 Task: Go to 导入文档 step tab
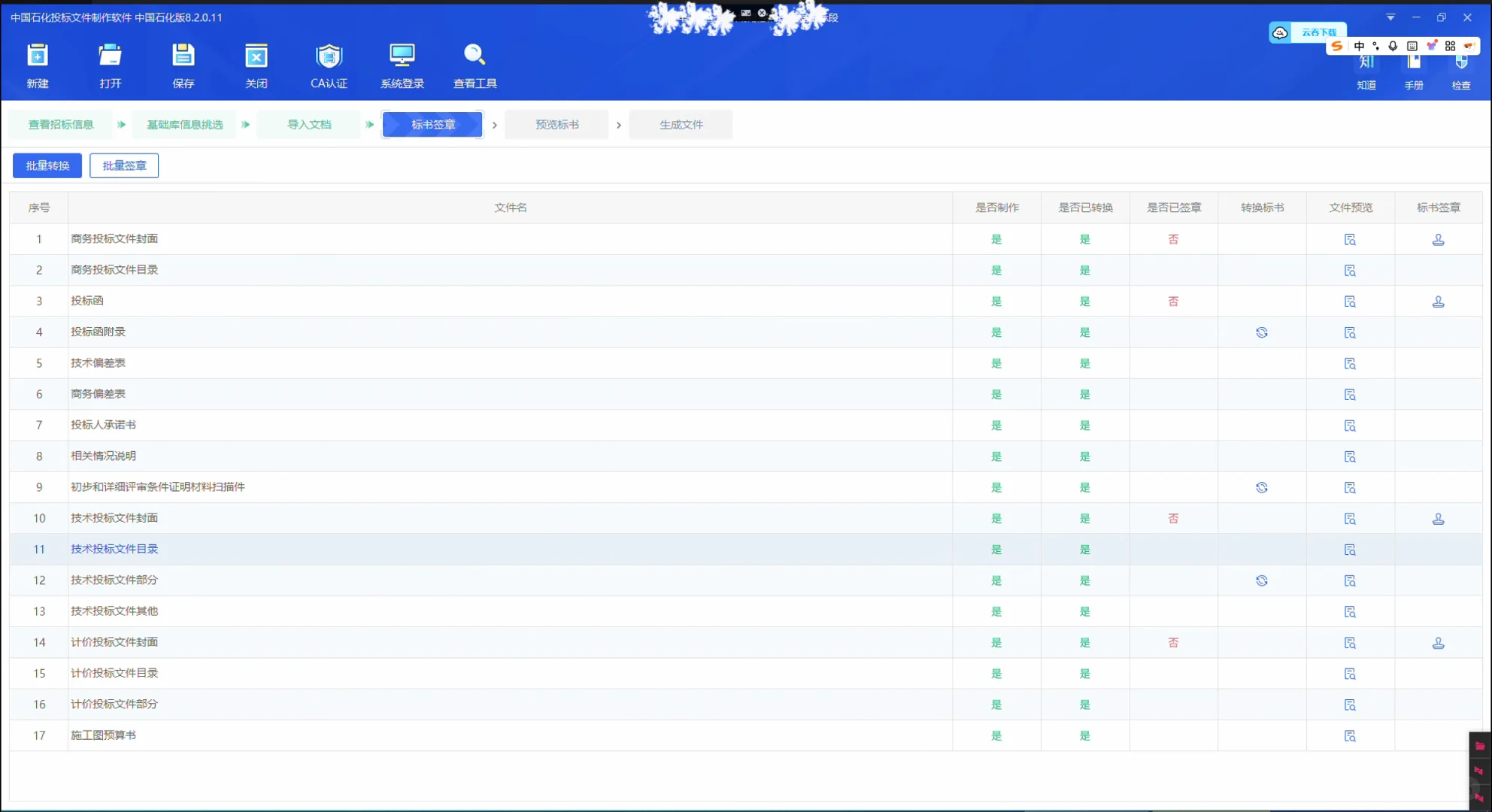point(308,125)
